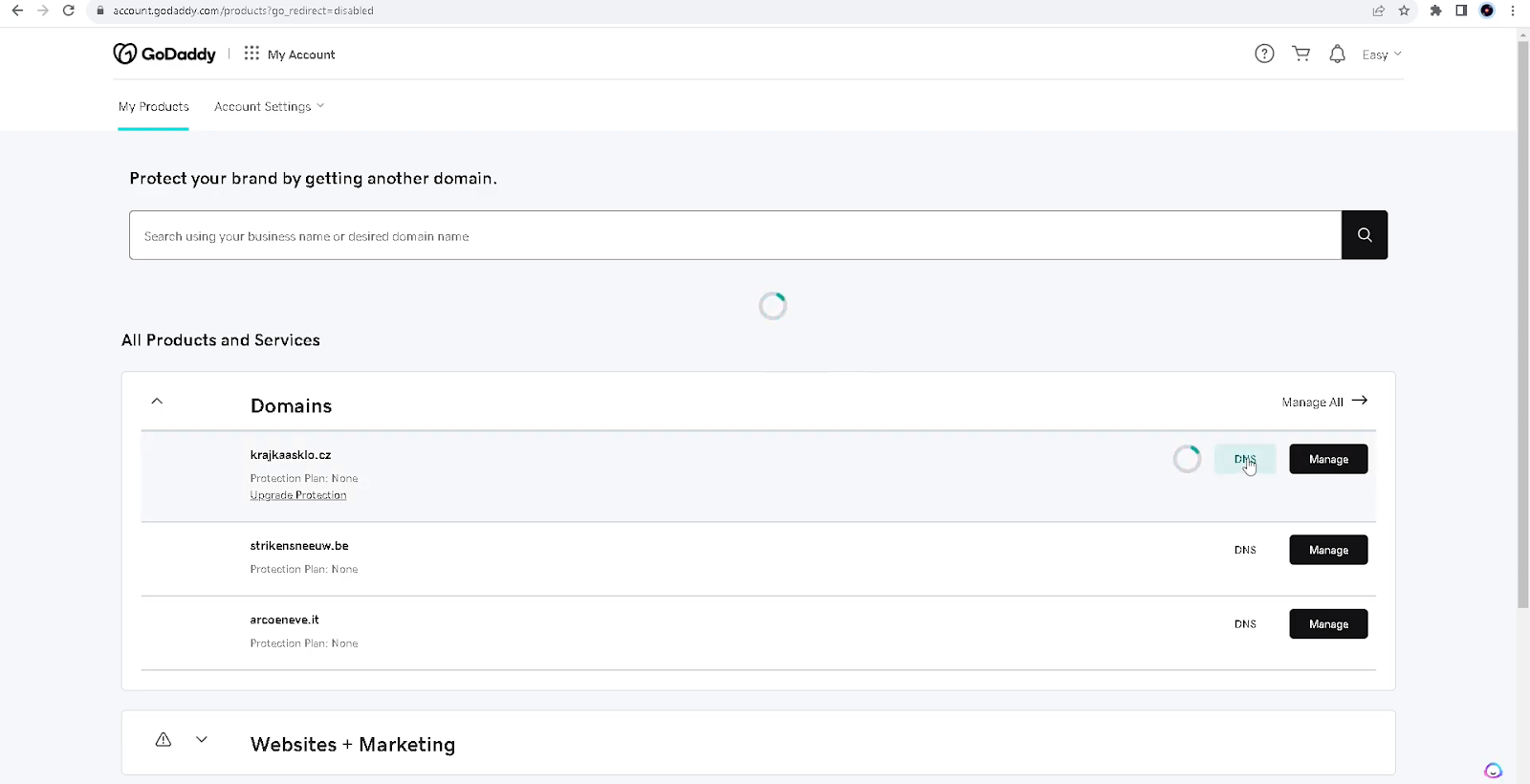Toggle the browser side panel icon
This screenshot has height=784, width=1530.
[x=1461, y=11]
